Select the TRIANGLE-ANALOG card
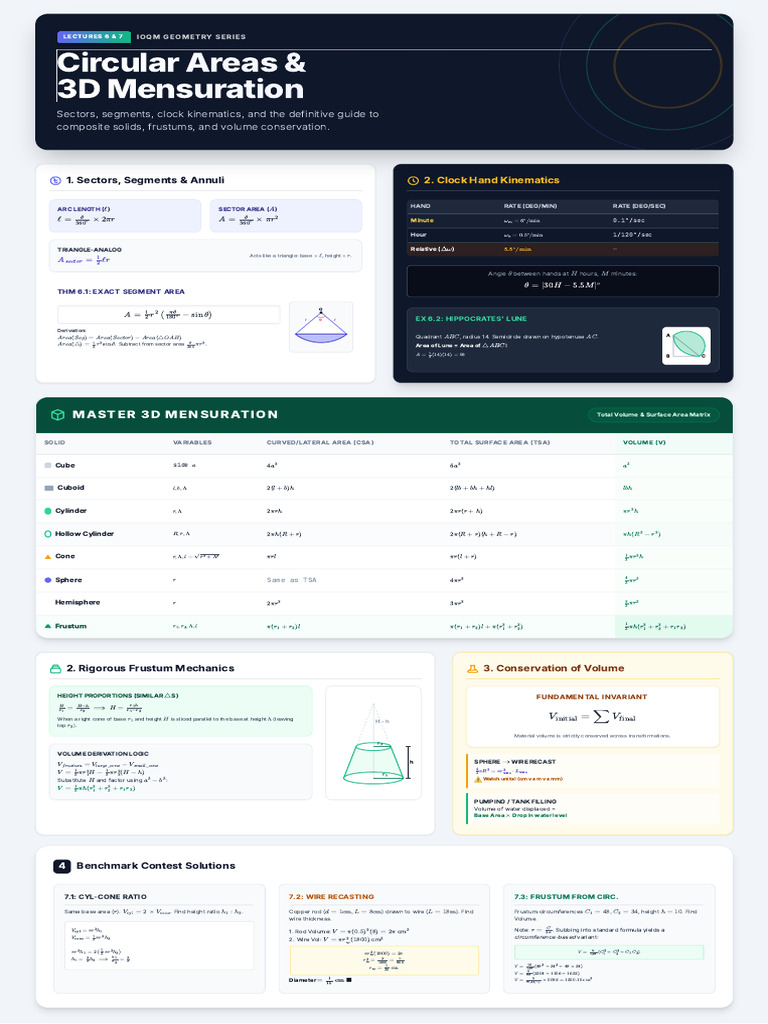Screen dimensions: 768x1024 coord(205,255)
